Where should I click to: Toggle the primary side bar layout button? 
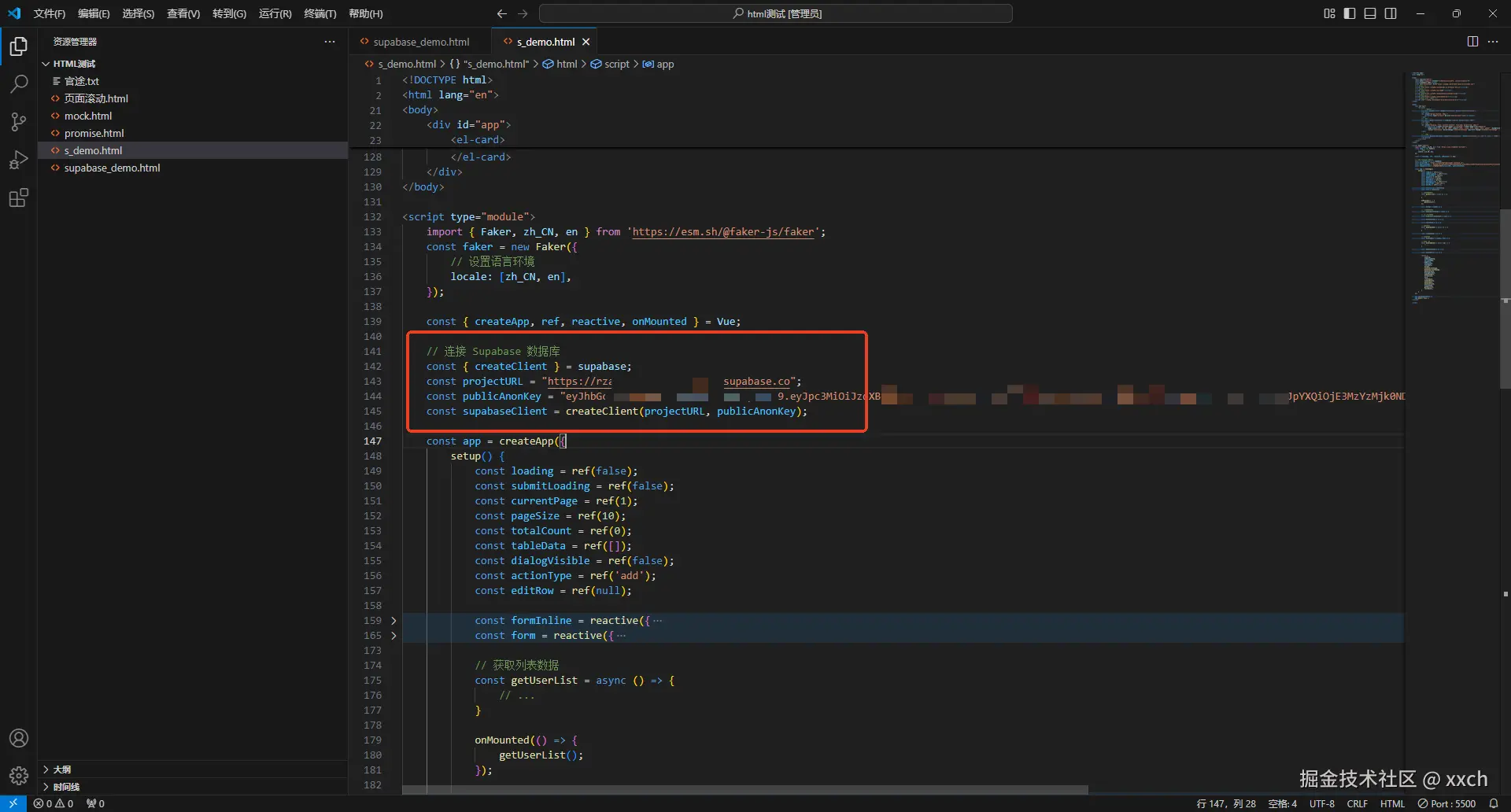coord(1350,13)
